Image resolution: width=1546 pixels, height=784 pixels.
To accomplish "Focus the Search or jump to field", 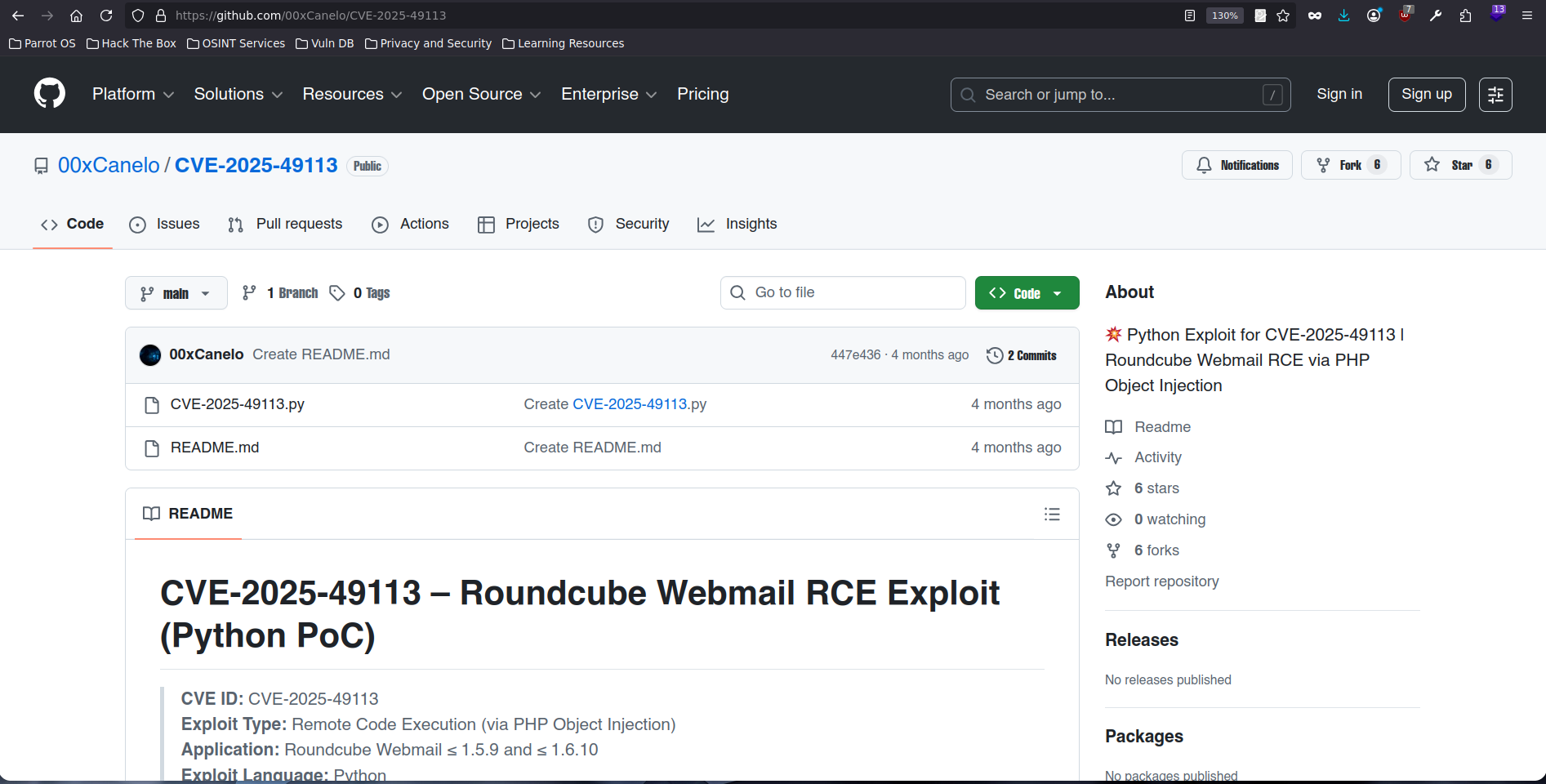I will tap(1121, 95).
